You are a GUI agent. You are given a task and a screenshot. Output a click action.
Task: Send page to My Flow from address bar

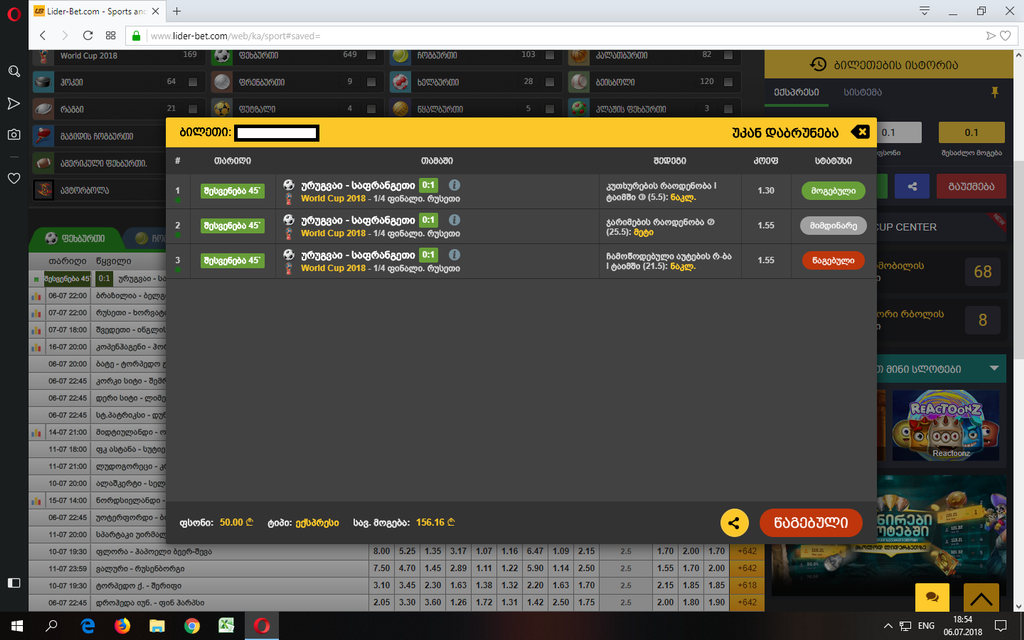point(991,36)
